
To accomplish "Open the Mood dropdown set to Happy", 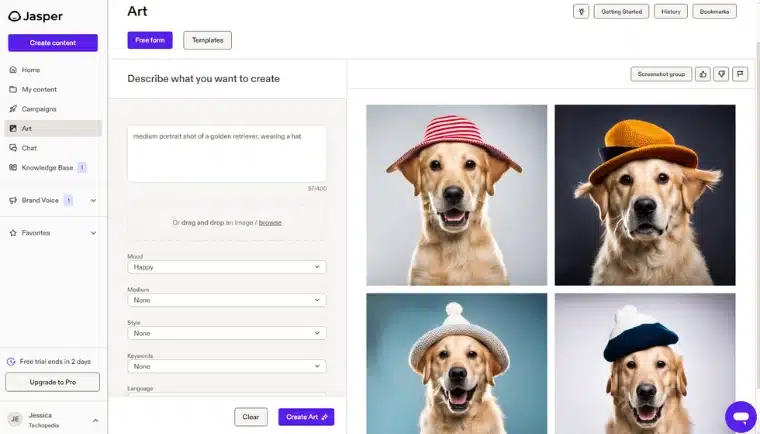I will click(227, 267).
